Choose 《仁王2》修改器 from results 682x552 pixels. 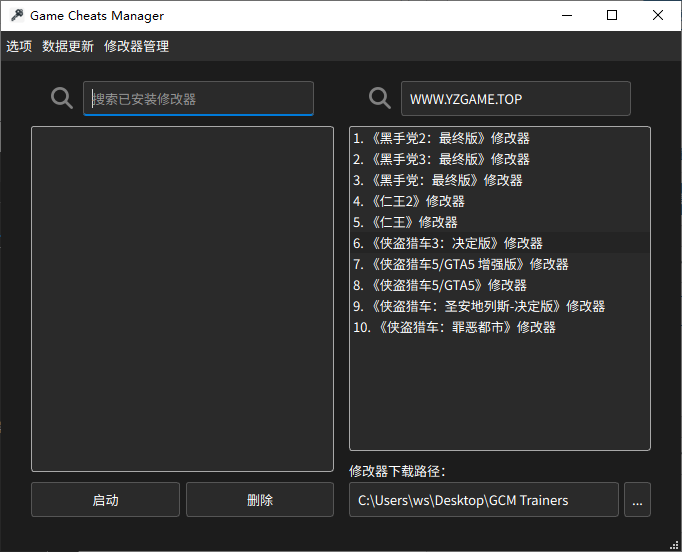coord(500,201)
